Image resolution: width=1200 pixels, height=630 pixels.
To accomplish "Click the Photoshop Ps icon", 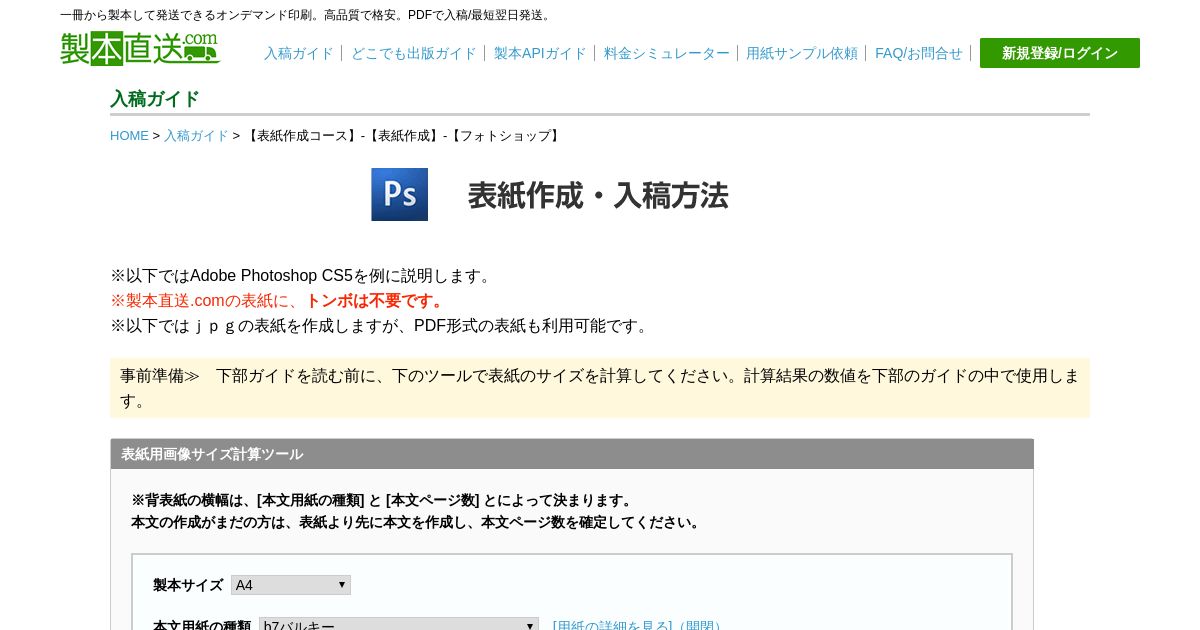I will [400, 194].
